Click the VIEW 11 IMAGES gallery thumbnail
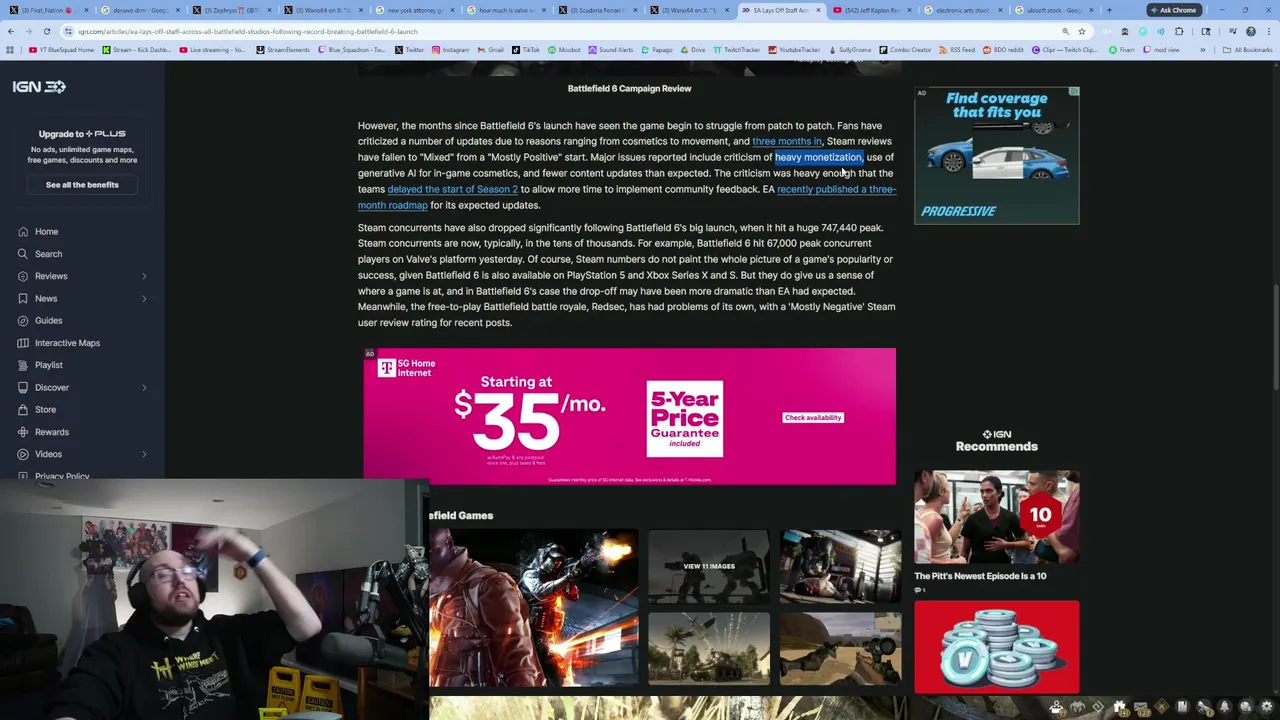This screenshot has width=1280, height=720. [709, 566]
